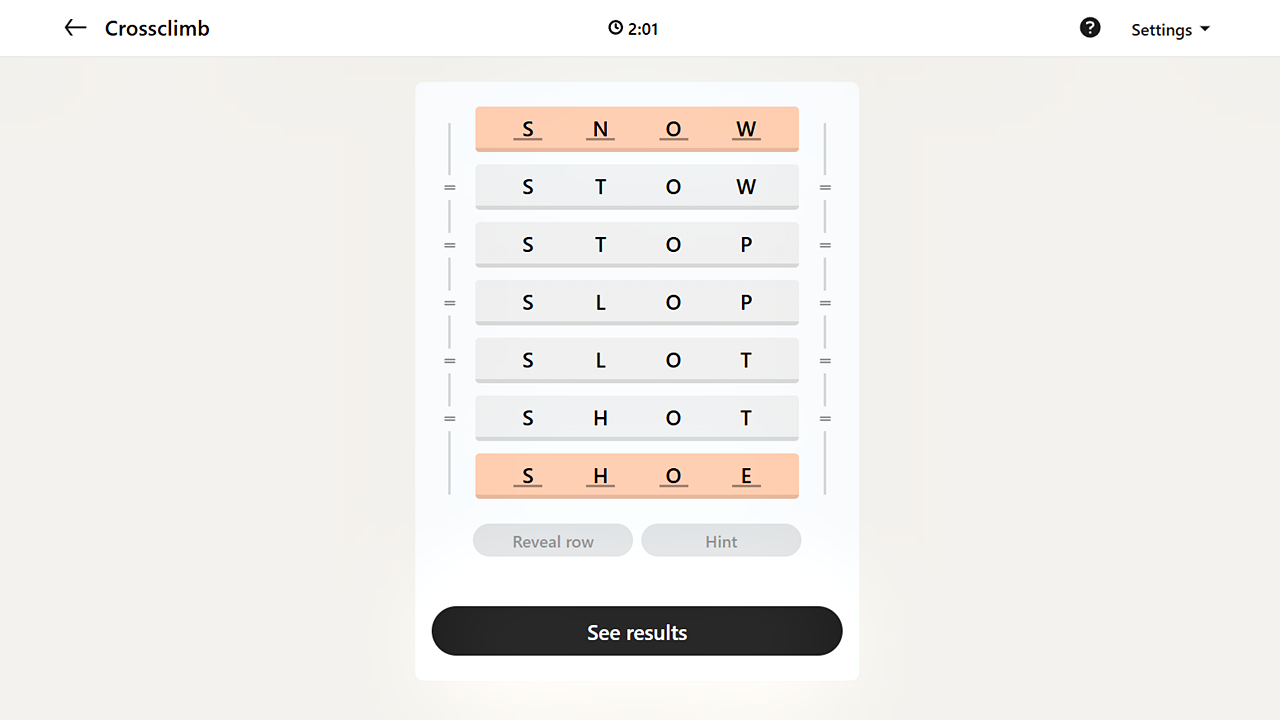Click right drag handle of SLOP row

[x=825, y=303]
